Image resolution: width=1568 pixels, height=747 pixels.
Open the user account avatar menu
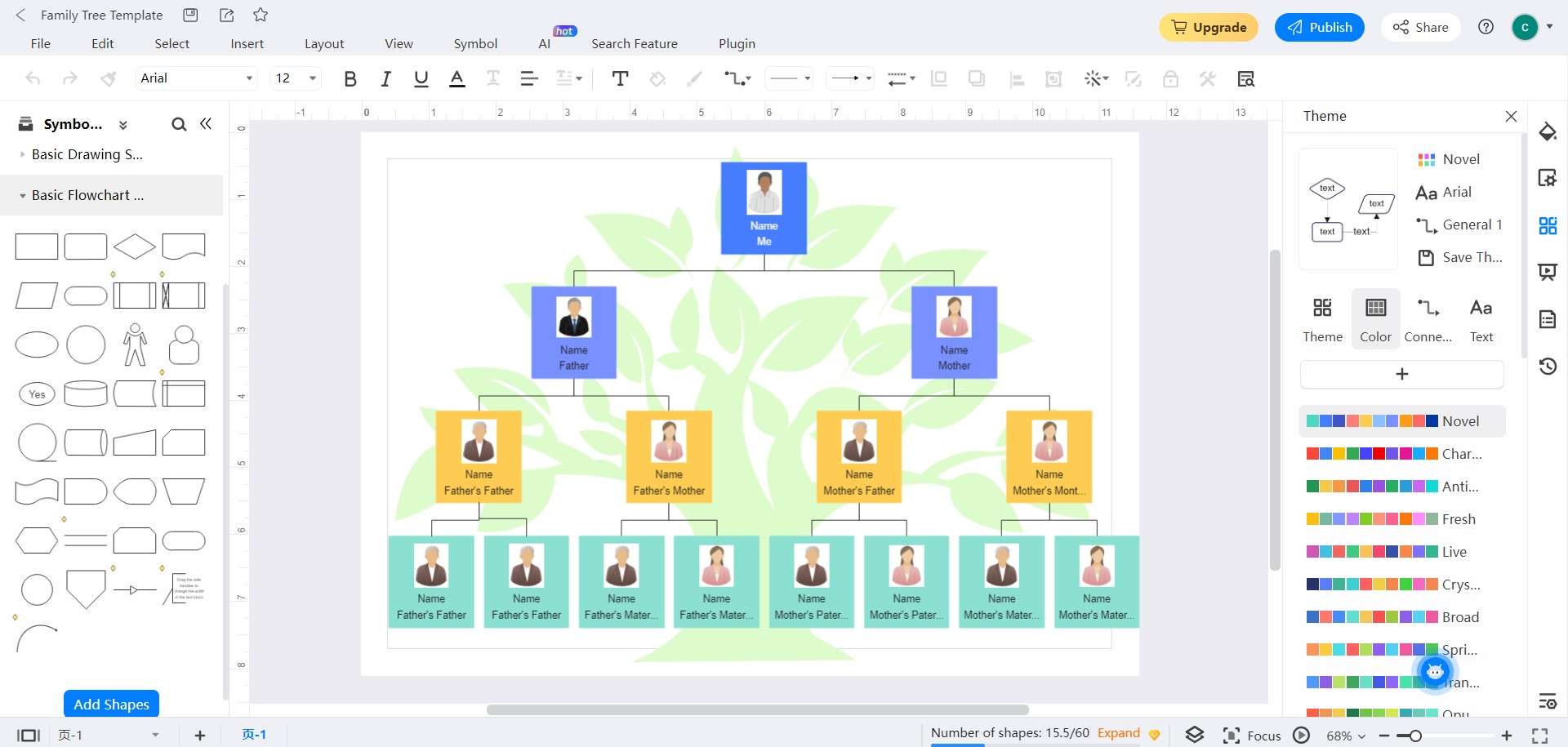coord(1525,27)
